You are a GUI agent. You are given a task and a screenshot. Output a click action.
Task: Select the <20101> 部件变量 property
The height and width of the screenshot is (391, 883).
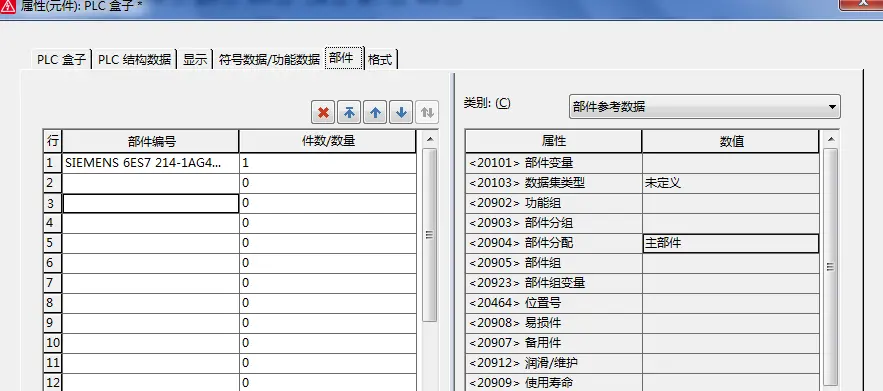pos(554,163)
